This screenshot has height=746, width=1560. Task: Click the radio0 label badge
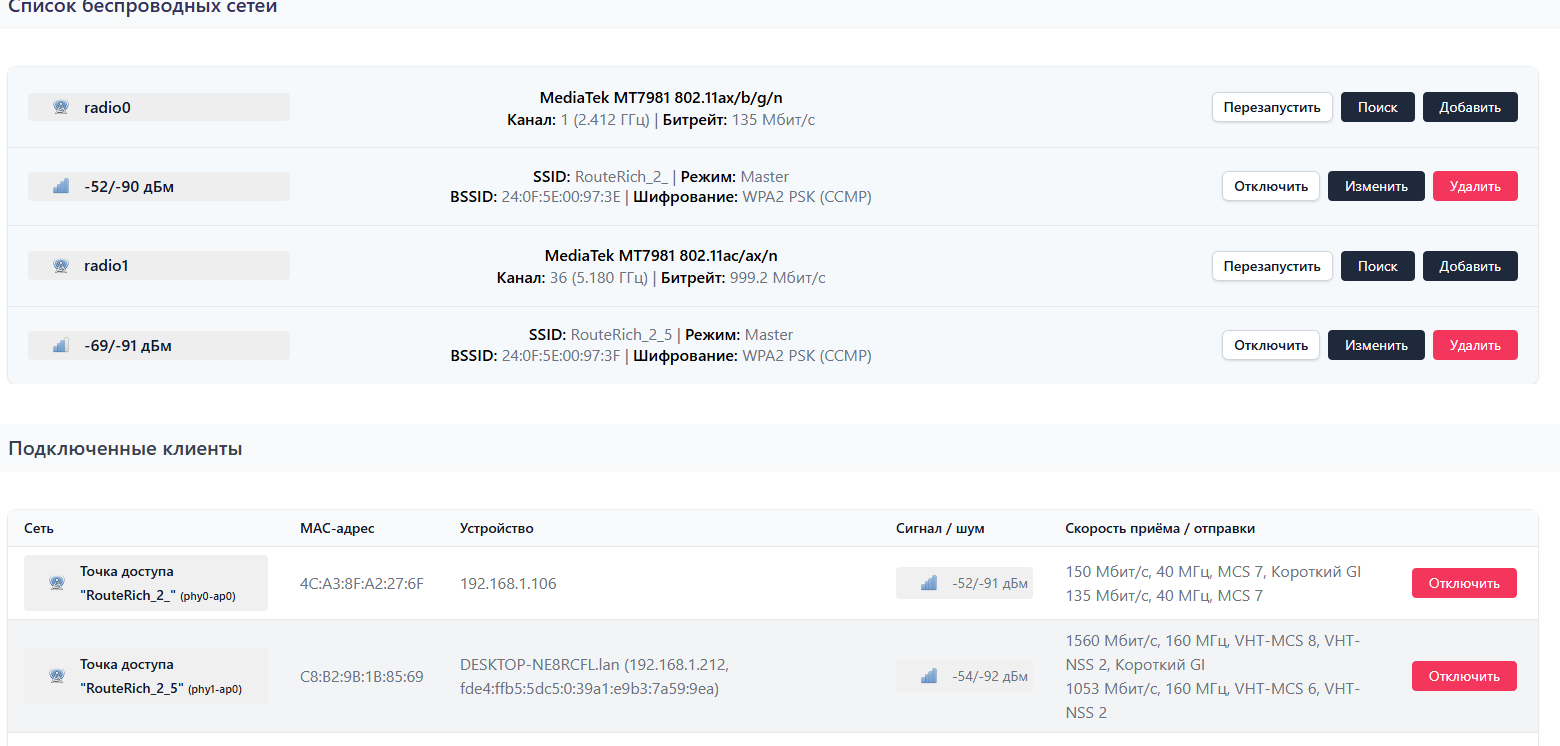click(x=159, y=107)
